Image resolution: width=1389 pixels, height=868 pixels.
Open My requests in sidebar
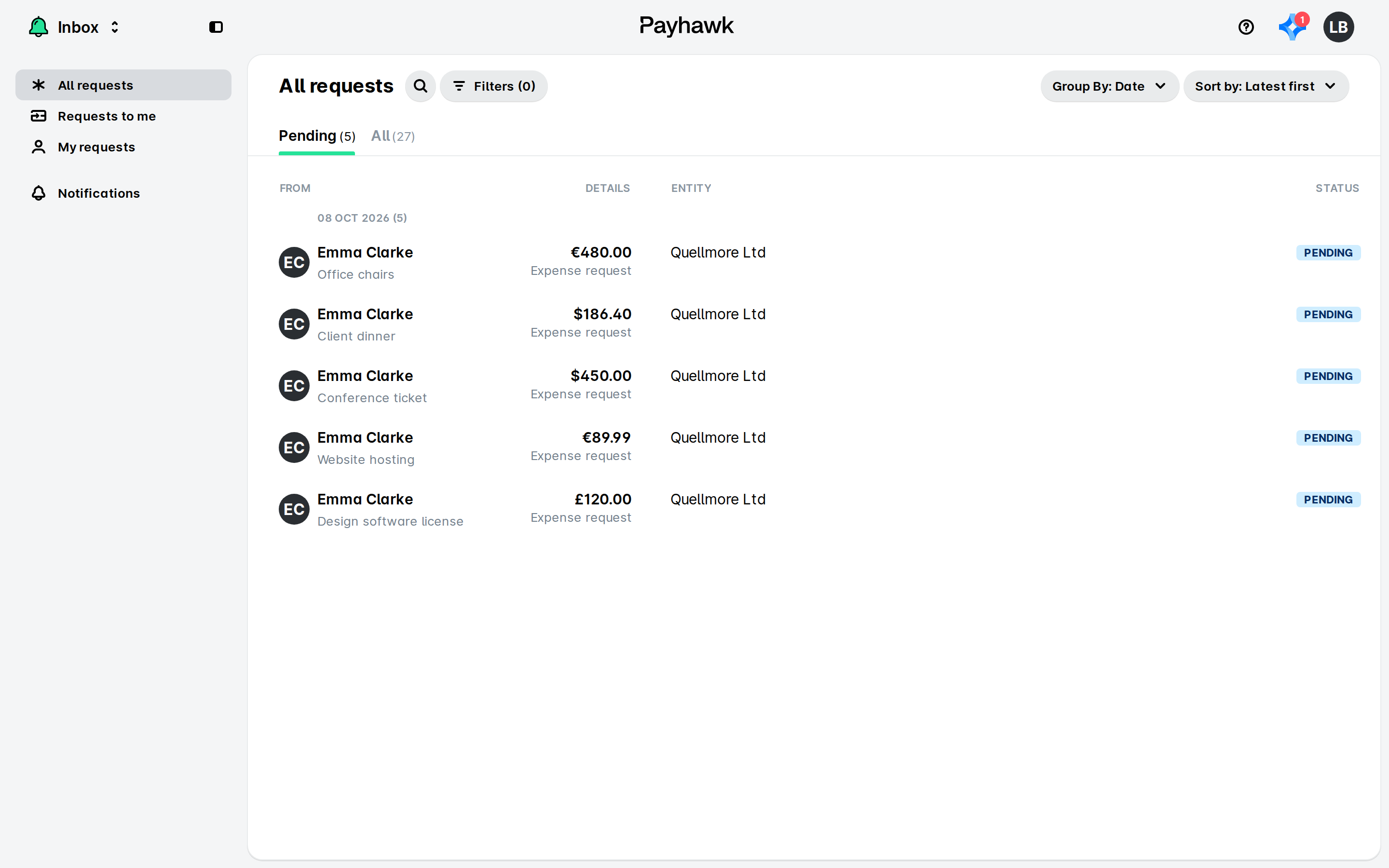point(123,147)
